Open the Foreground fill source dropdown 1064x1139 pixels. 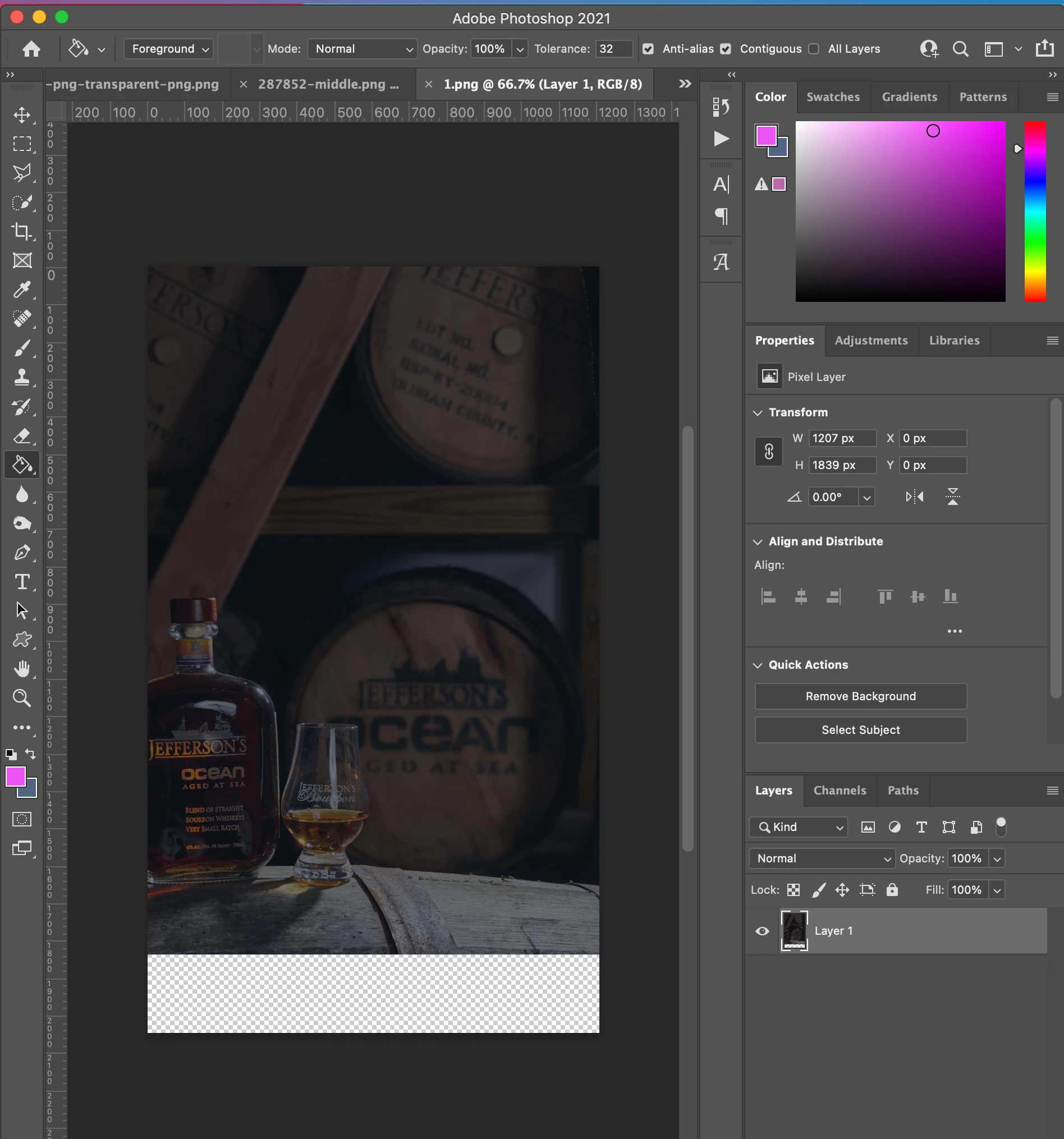coord(168,49)
